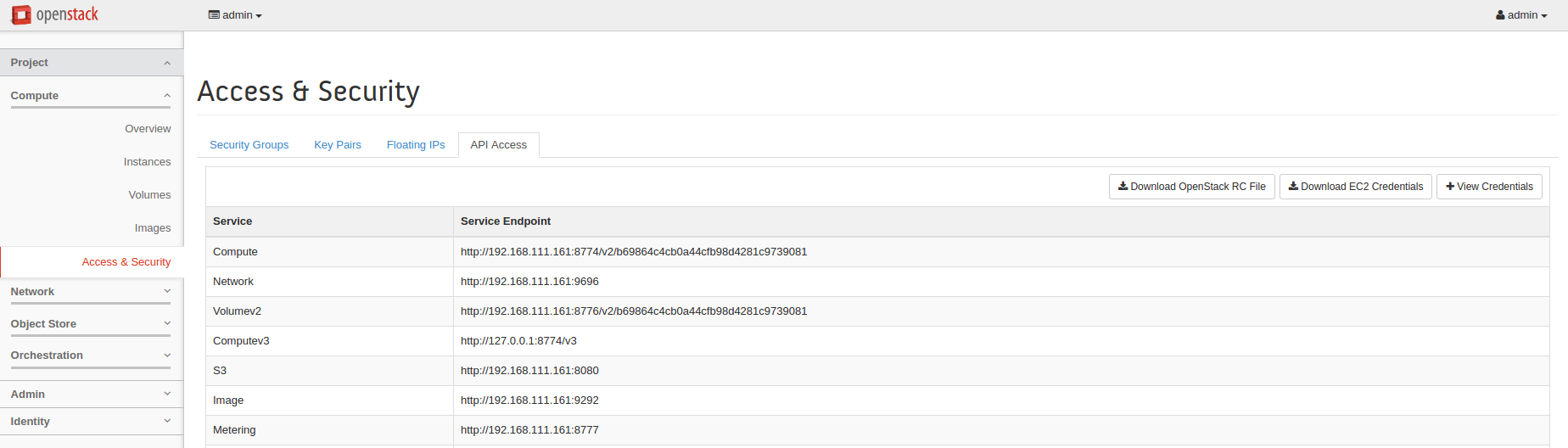Image resolution: width=1568 pixels, height=448 pixels.
Task: Click the download icon on the OpenStack RC File button
Action: coord(1123,186)
